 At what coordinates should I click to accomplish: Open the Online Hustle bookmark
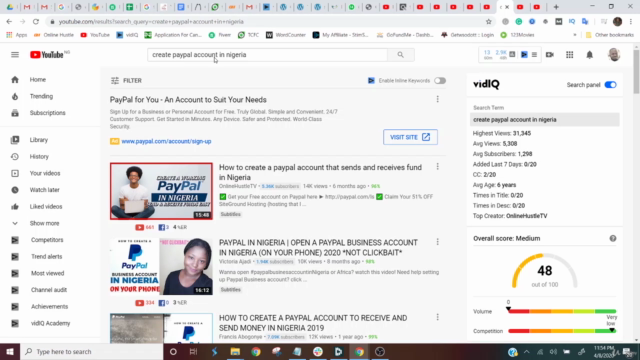(53, 35)
